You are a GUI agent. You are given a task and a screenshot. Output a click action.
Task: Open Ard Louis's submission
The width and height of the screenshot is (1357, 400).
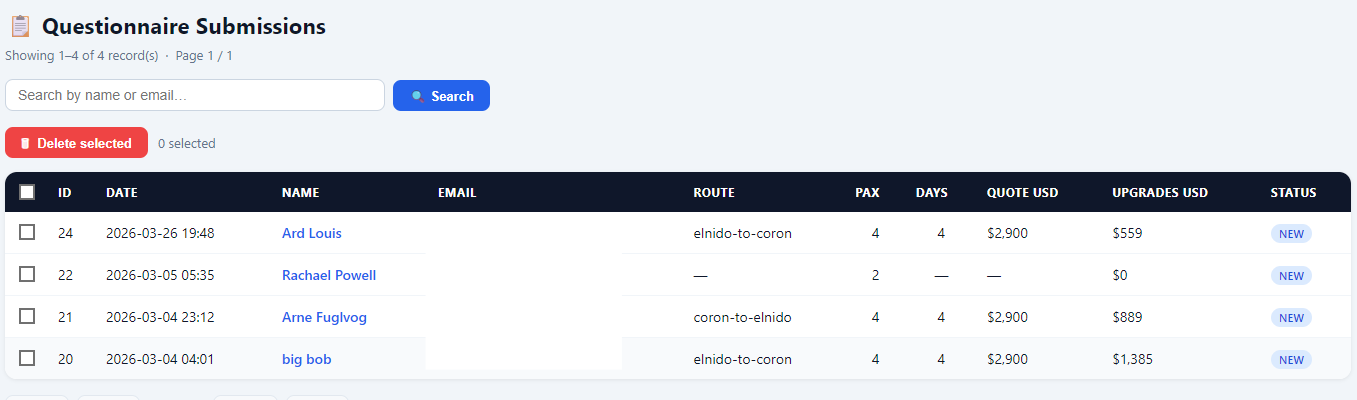(x=311, y=233)
